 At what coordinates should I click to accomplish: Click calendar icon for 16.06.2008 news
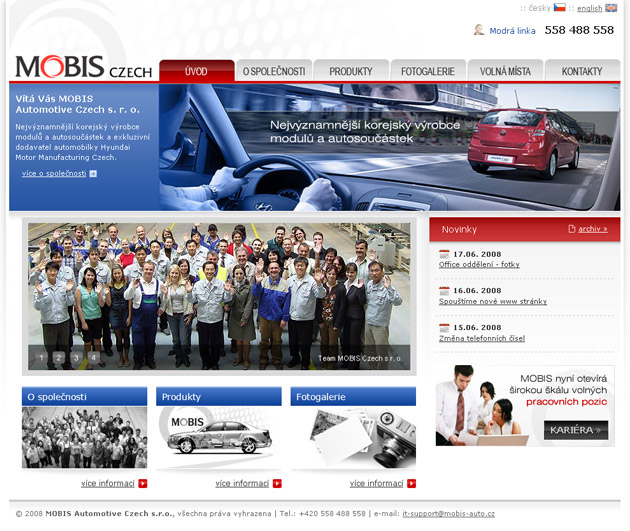pyautogui.click(x=444, y=290)
